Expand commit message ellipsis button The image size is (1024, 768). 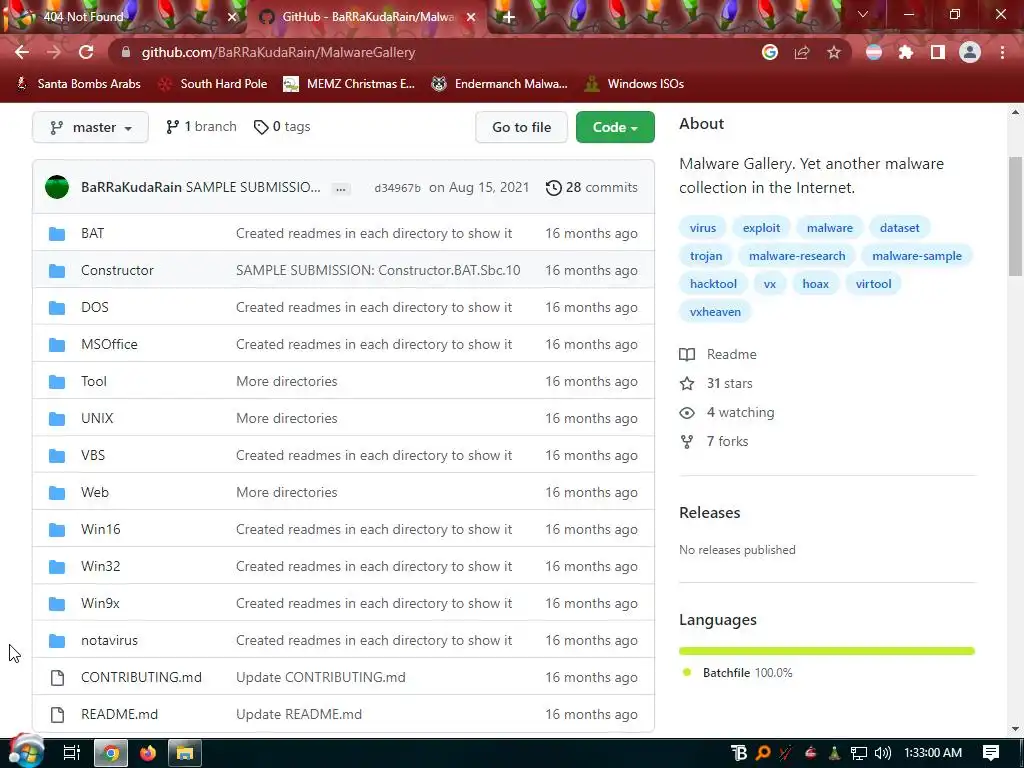pos(341,189)
